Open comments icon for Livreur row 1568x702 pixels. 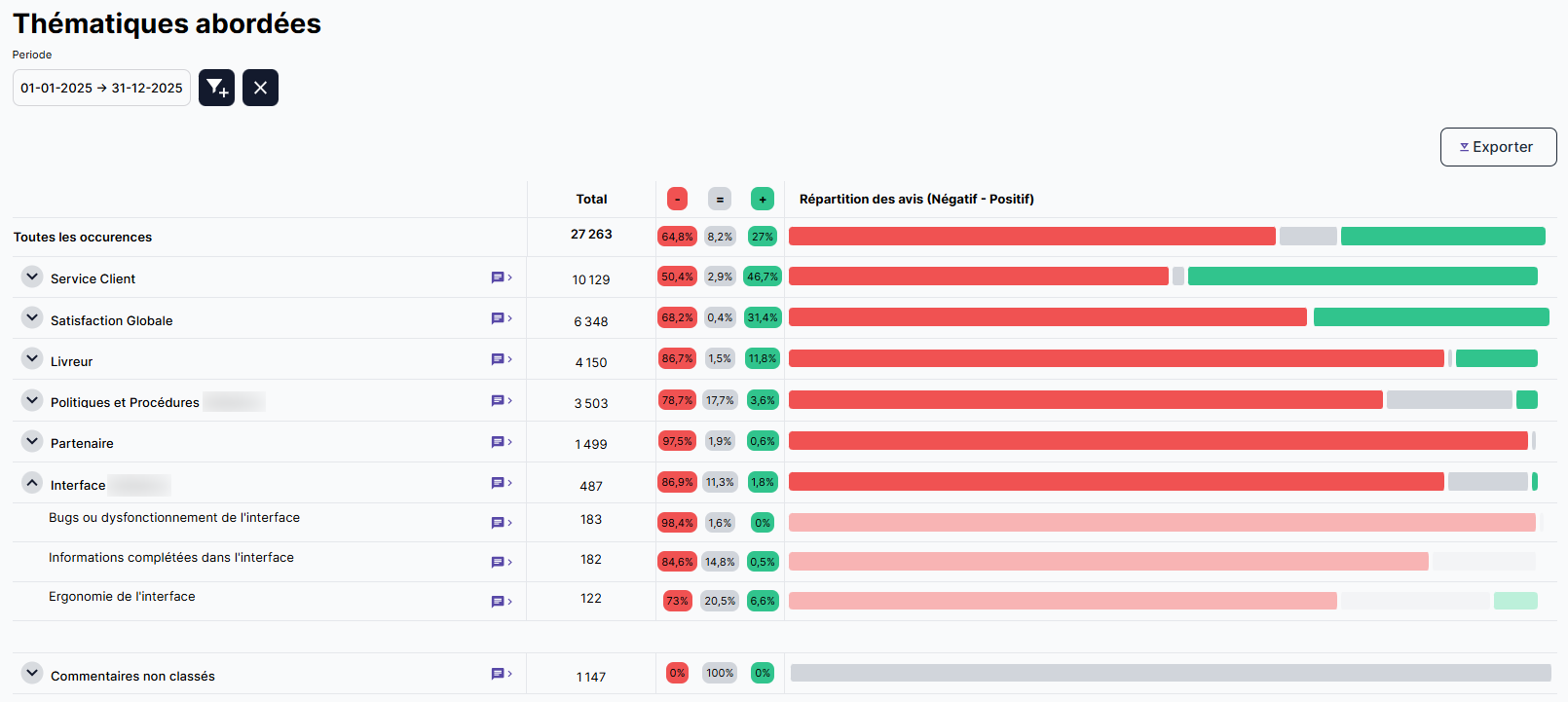pos(501,359)
